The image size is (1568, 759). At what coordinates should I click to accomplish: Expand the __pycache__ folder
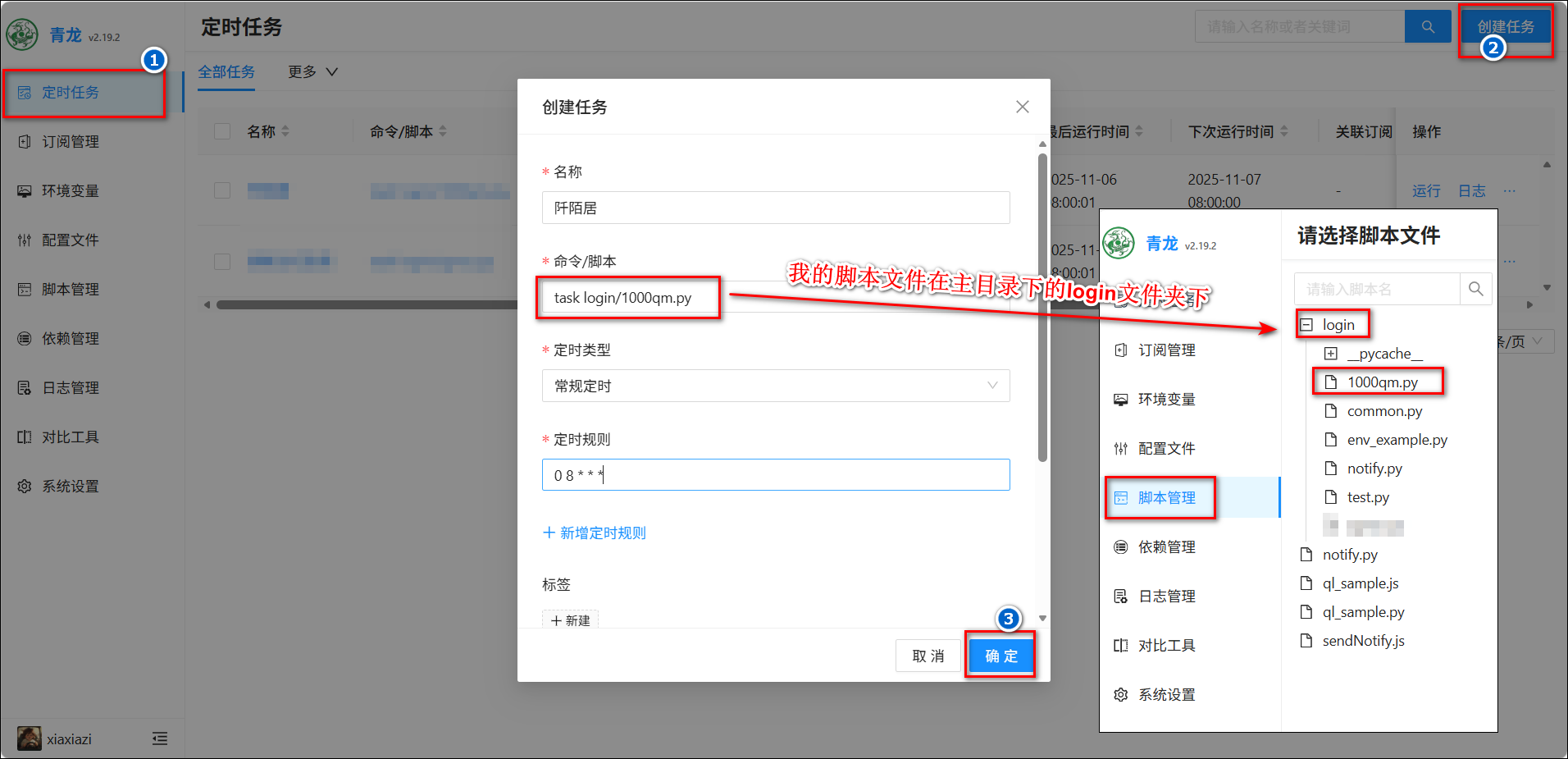[1331, 354]
